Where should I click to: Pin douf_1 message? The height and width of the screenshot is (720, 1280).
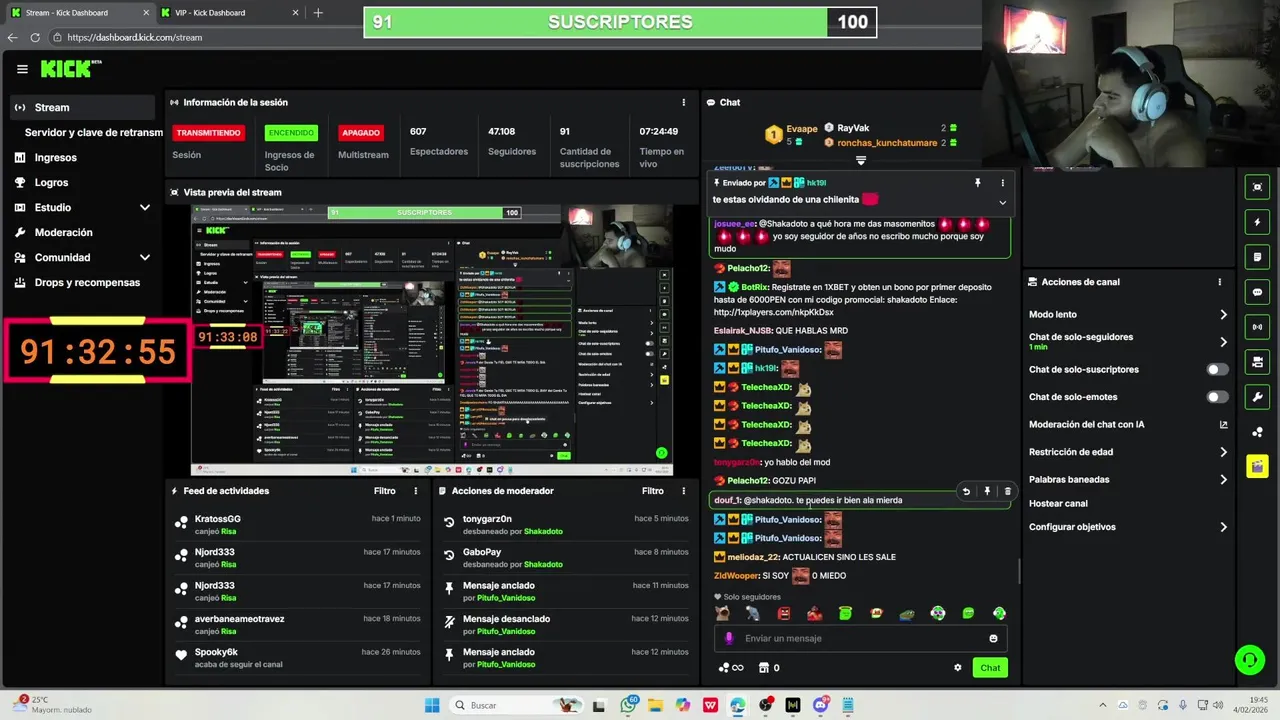click(x=987, y=491)
